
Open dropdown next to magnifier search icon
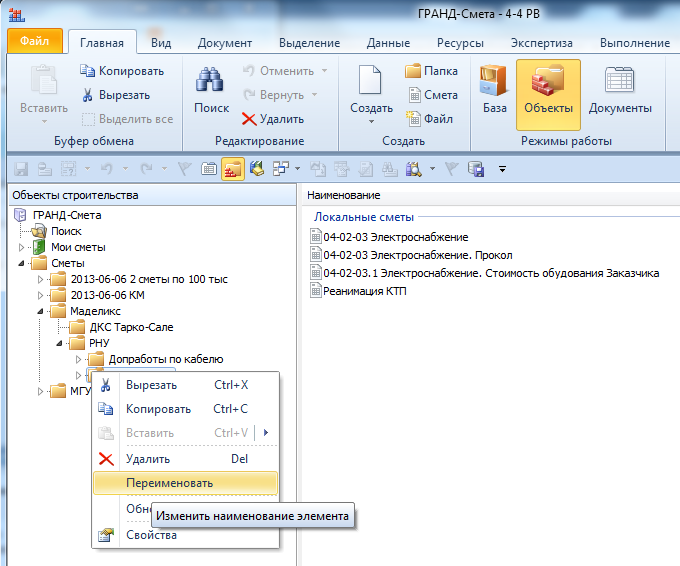pyautogui.click(x=432, y=169)
